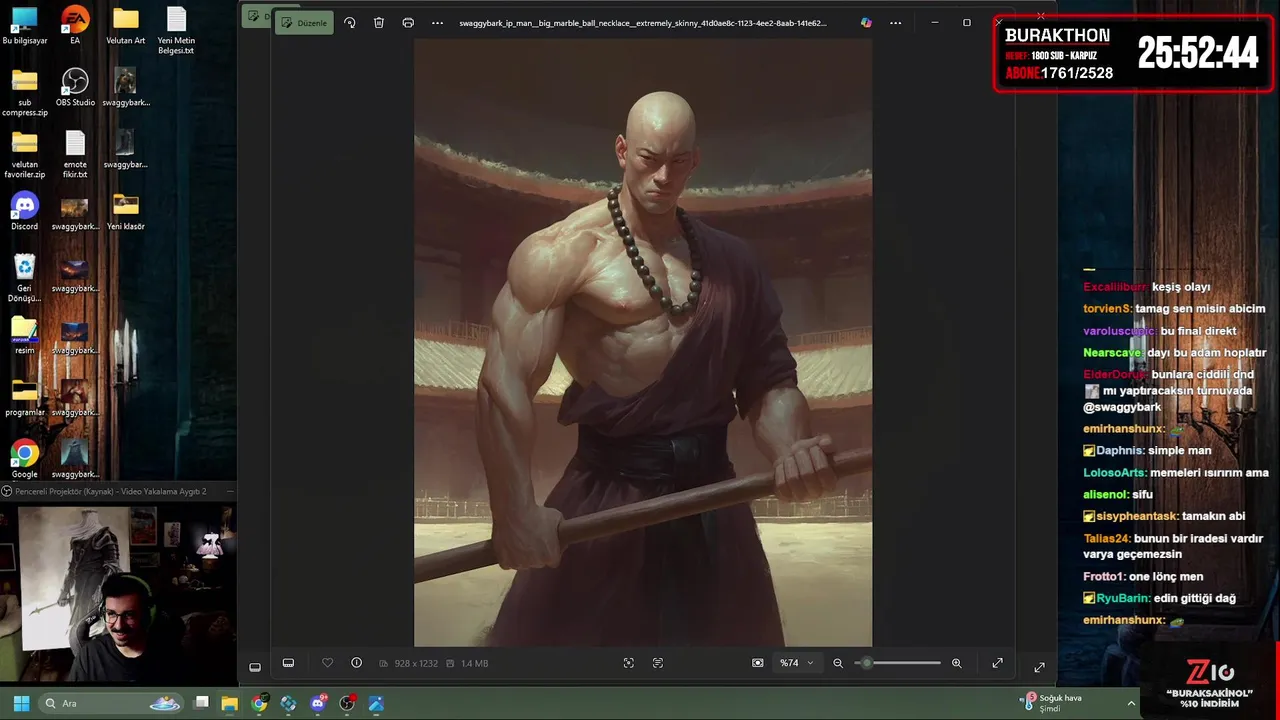
Task: Select the resim desktop icon
Action: pos(25,336)
